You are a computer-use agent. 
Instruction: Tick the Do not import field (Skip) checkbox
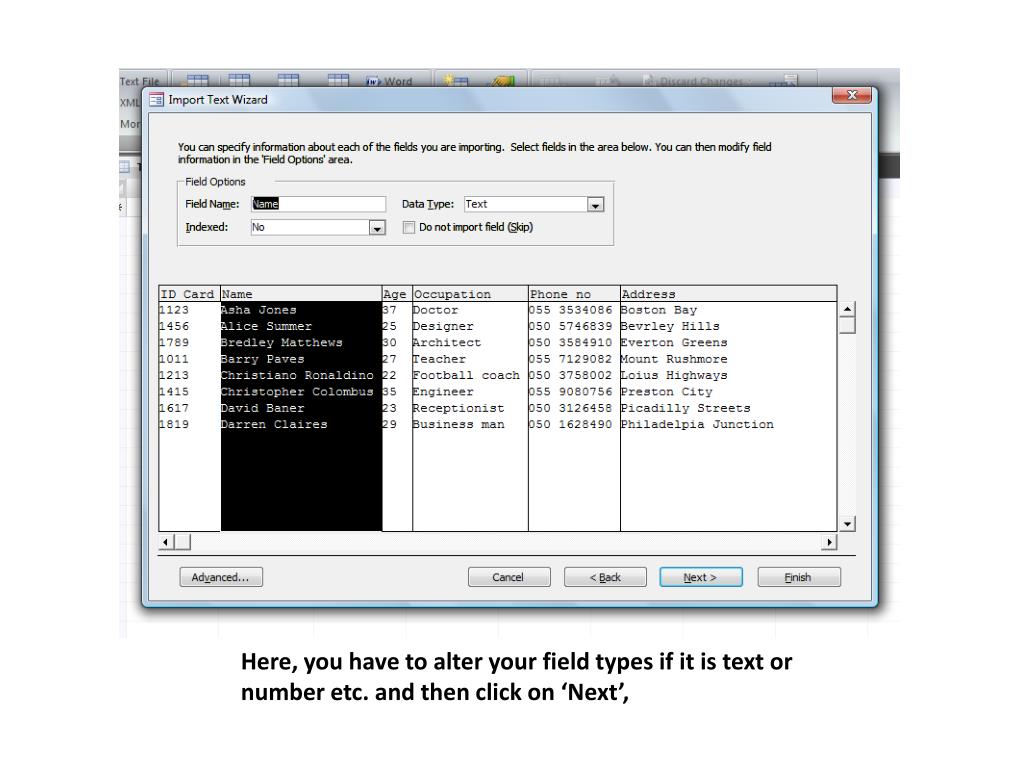[409, 228]
